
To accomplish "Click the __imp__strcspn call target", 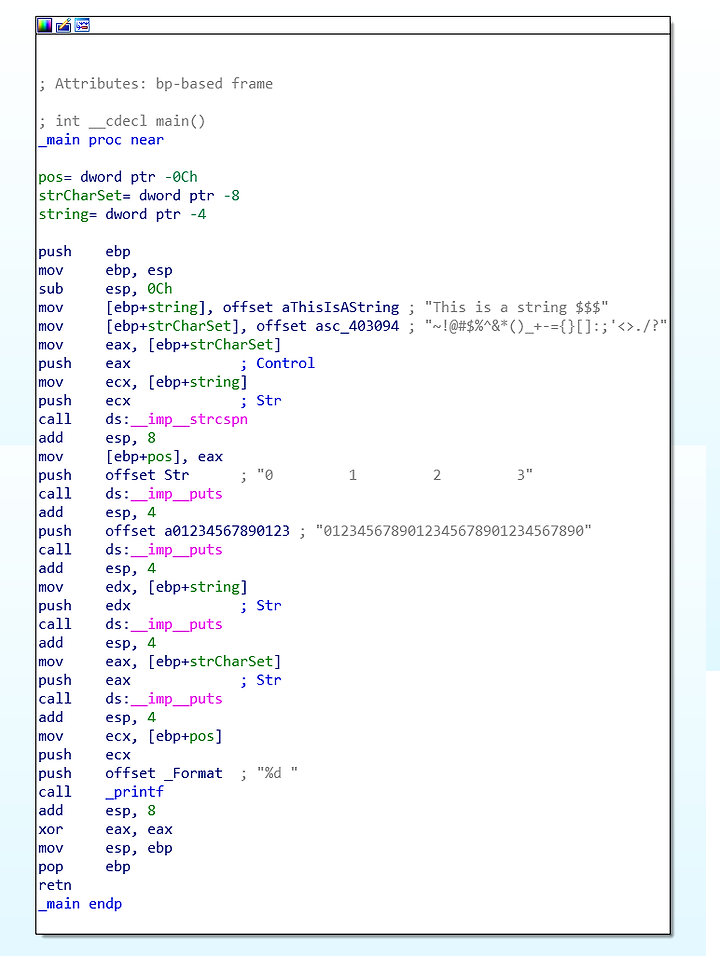I will (x=189, y=419).
